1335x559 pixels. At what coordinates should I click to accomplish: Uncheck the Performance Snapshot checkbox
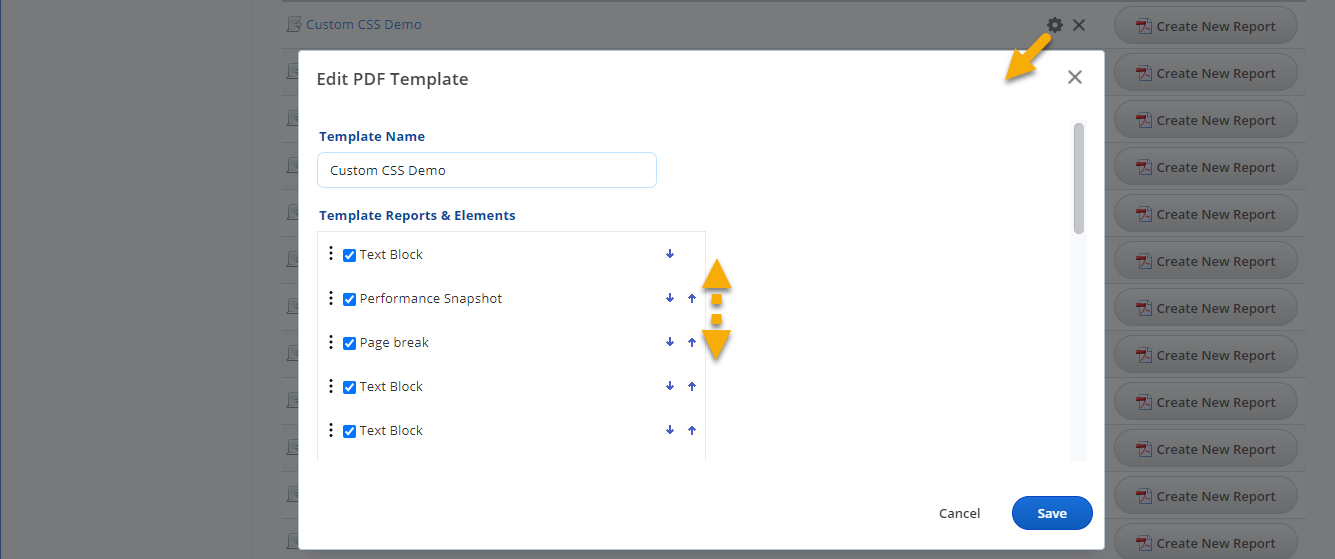(349, 299)
